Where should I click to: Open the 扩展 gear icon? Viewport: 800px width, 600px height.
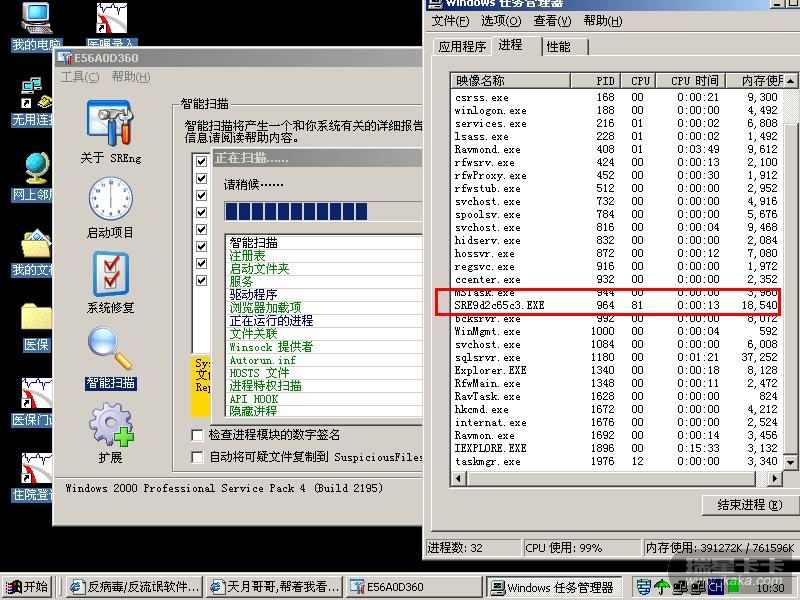pyautogui.click(x=110, y=424)
